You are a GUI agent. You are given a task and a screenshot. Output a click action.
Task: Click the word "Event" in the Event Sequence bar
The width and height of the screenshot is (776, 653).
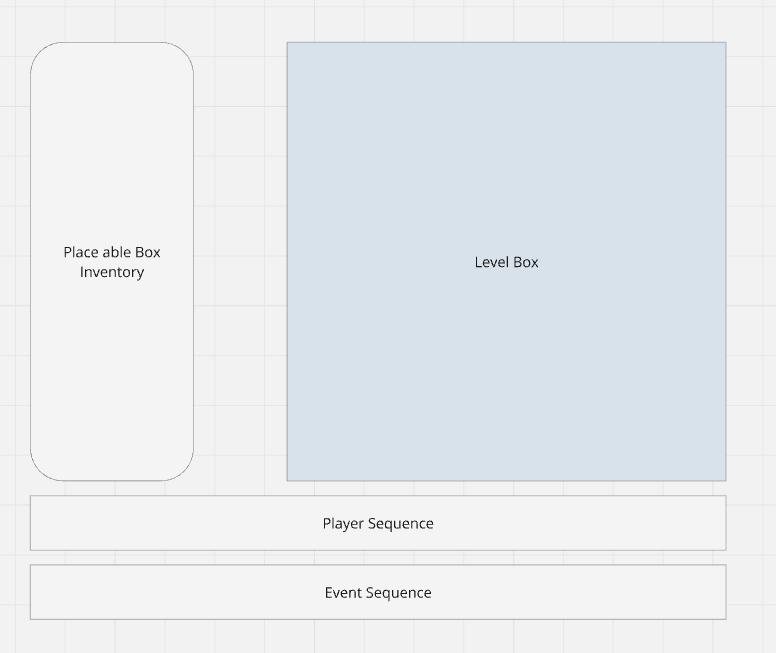coord(342,593)
